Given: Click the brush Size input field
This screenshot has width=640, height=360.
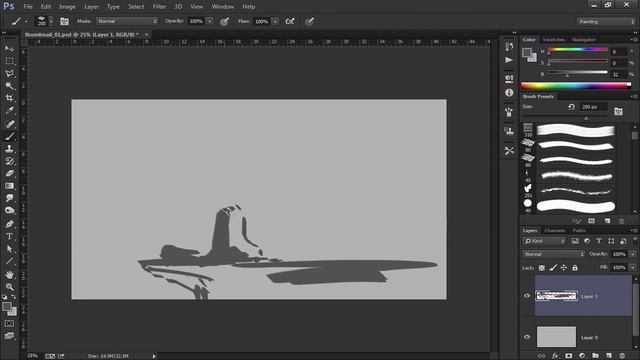Looking at the screenshot, I should [593, 107].
